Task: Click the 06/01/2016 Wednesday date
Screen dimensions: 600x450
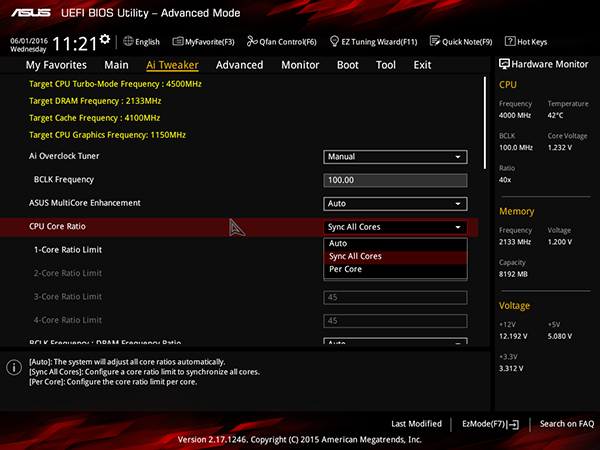Action: 29,45
